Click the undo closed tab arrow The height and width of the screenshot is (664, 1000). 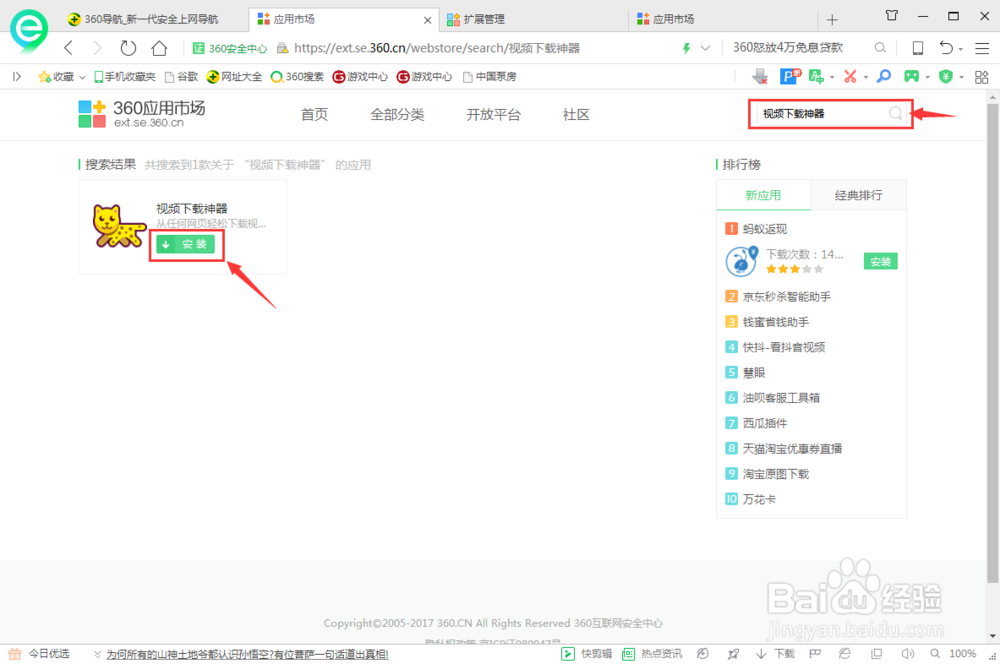[x=946, y=48]
